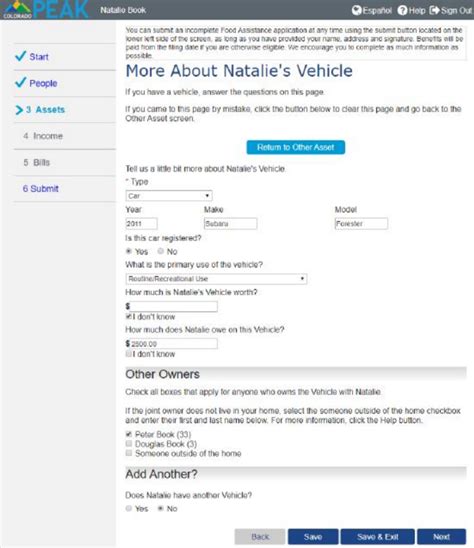Screen dimensions: 474x548
Task: Click the Save & Exit button
Action: click(x=378, y=537)
